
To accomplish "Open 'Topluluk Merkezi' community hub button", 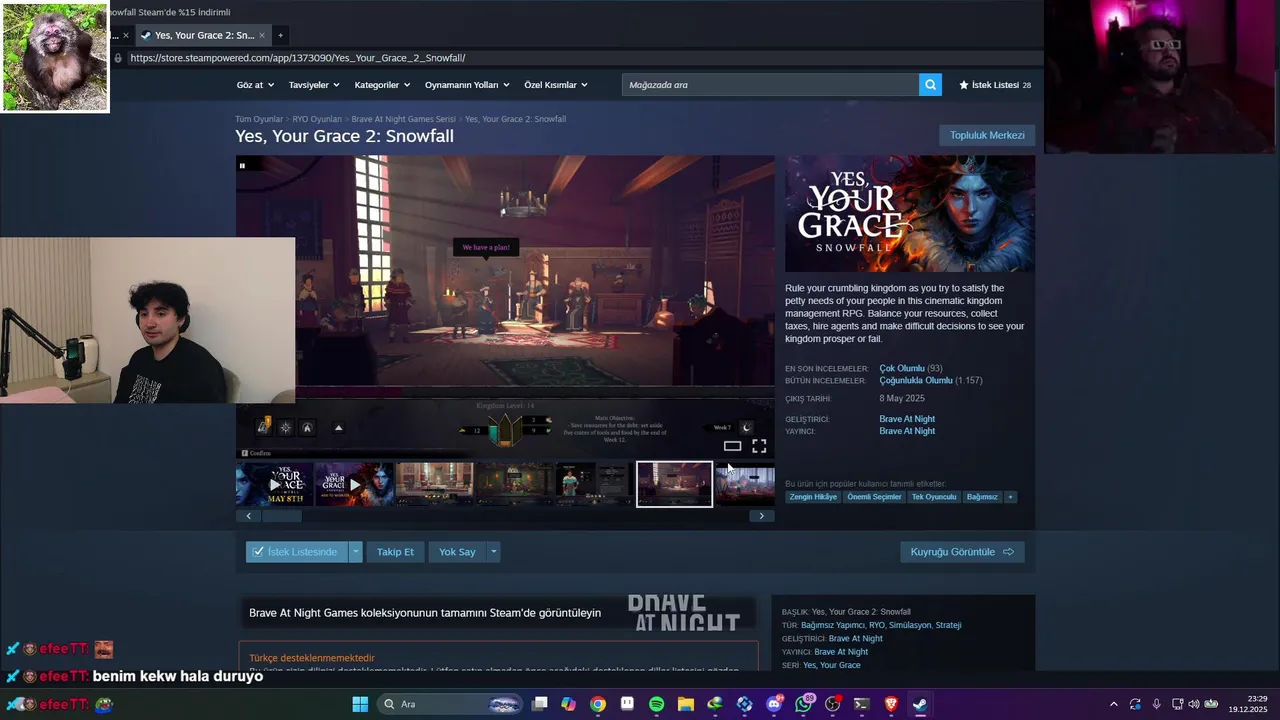I will pos(987,135).
